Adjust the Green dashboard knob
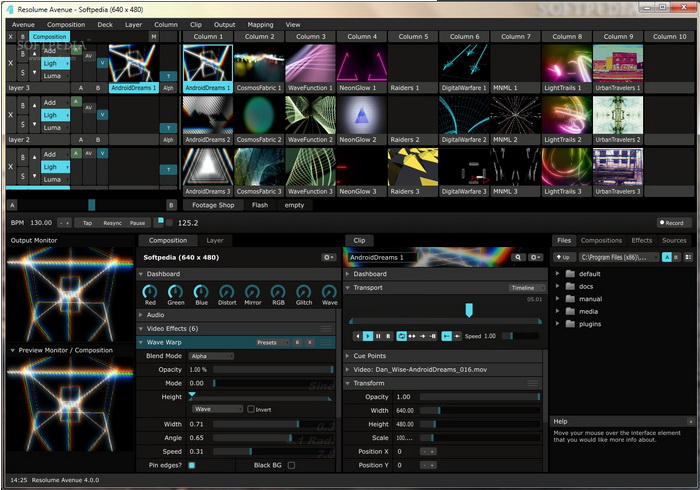Image resolution: width=700 pixels, height=490 pixels. pos(175,292)
